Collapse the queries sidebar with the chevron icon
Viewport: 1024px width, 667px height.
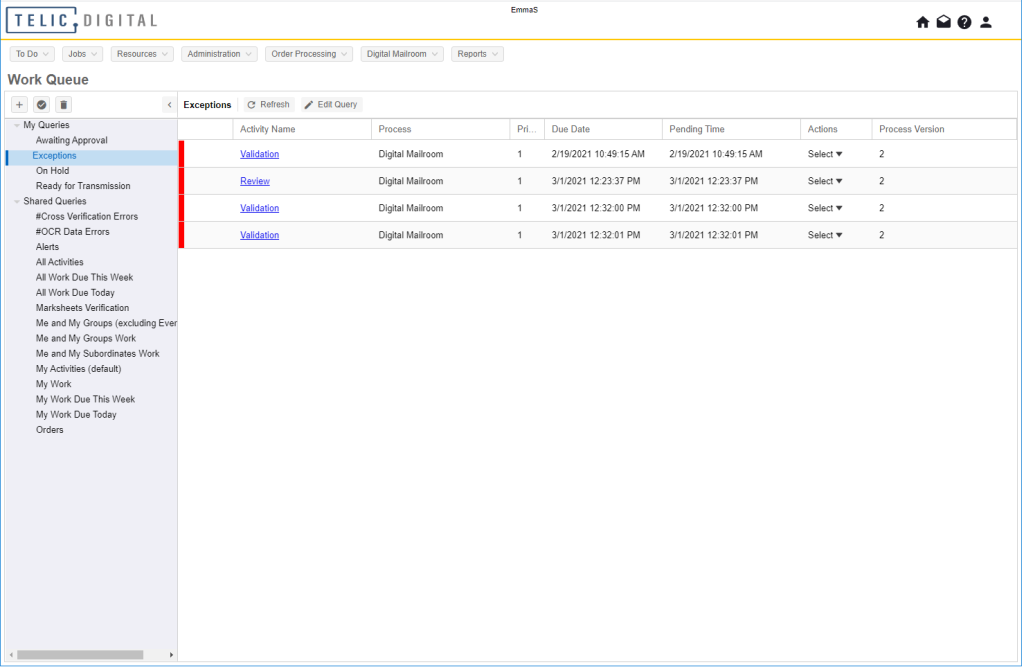tap(169, 104)
